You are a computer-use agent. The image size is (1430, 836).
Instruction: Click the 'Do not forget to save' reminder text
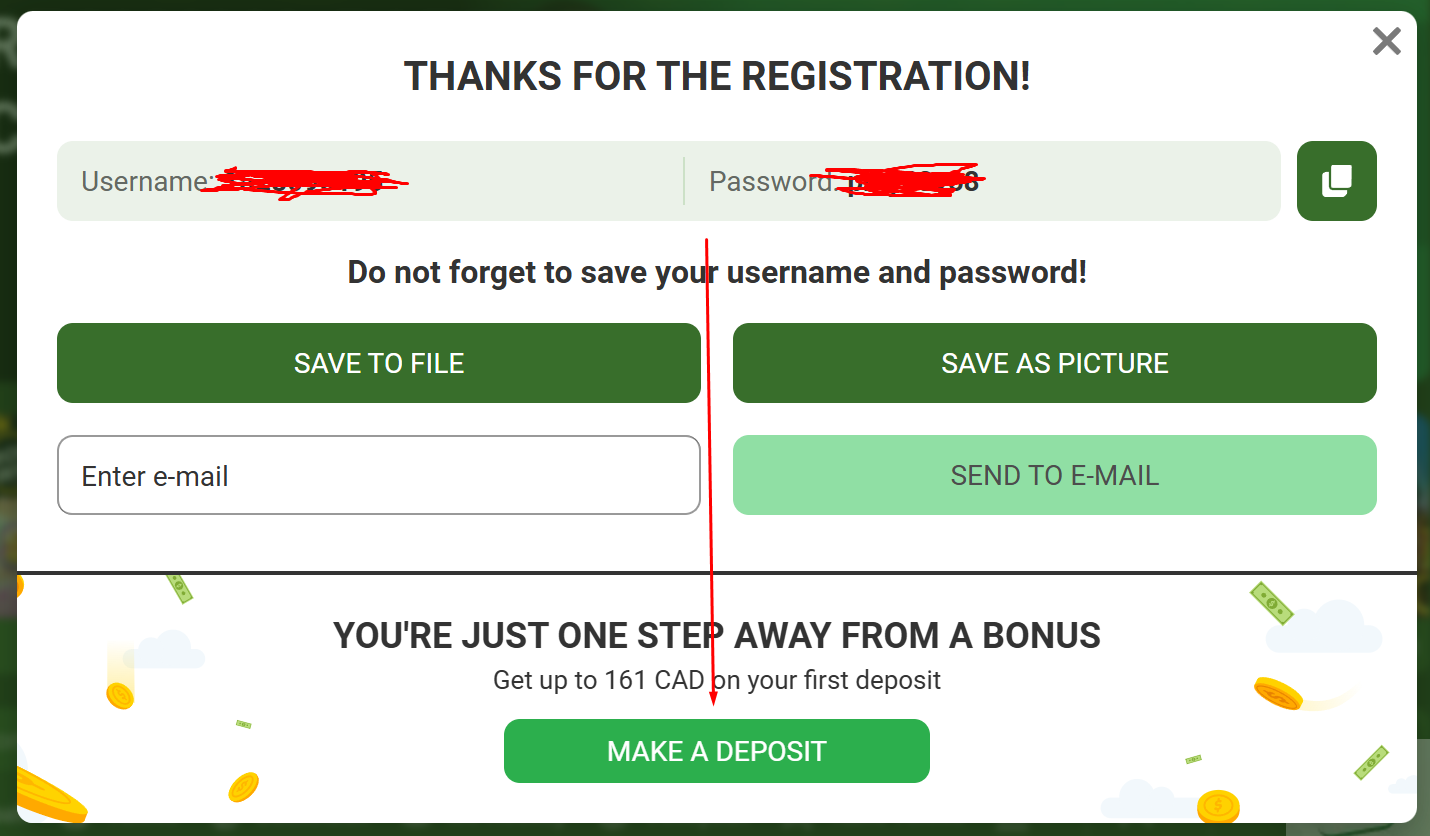point(716,272)
